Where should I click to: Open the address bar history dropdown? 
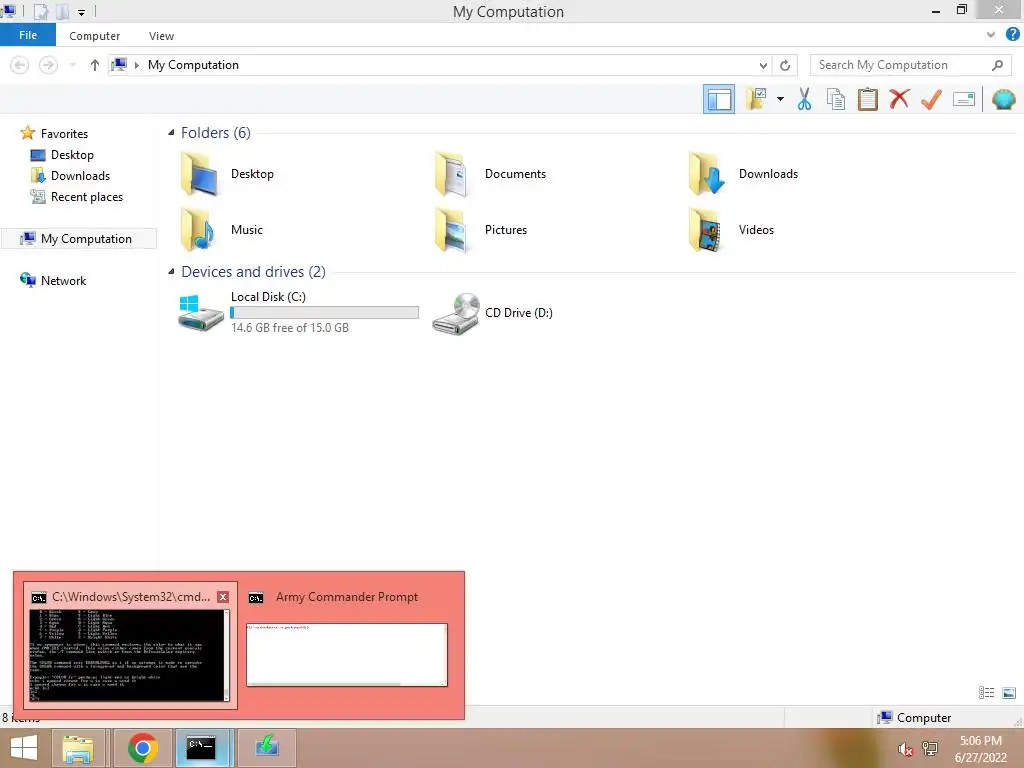(763, 65)
